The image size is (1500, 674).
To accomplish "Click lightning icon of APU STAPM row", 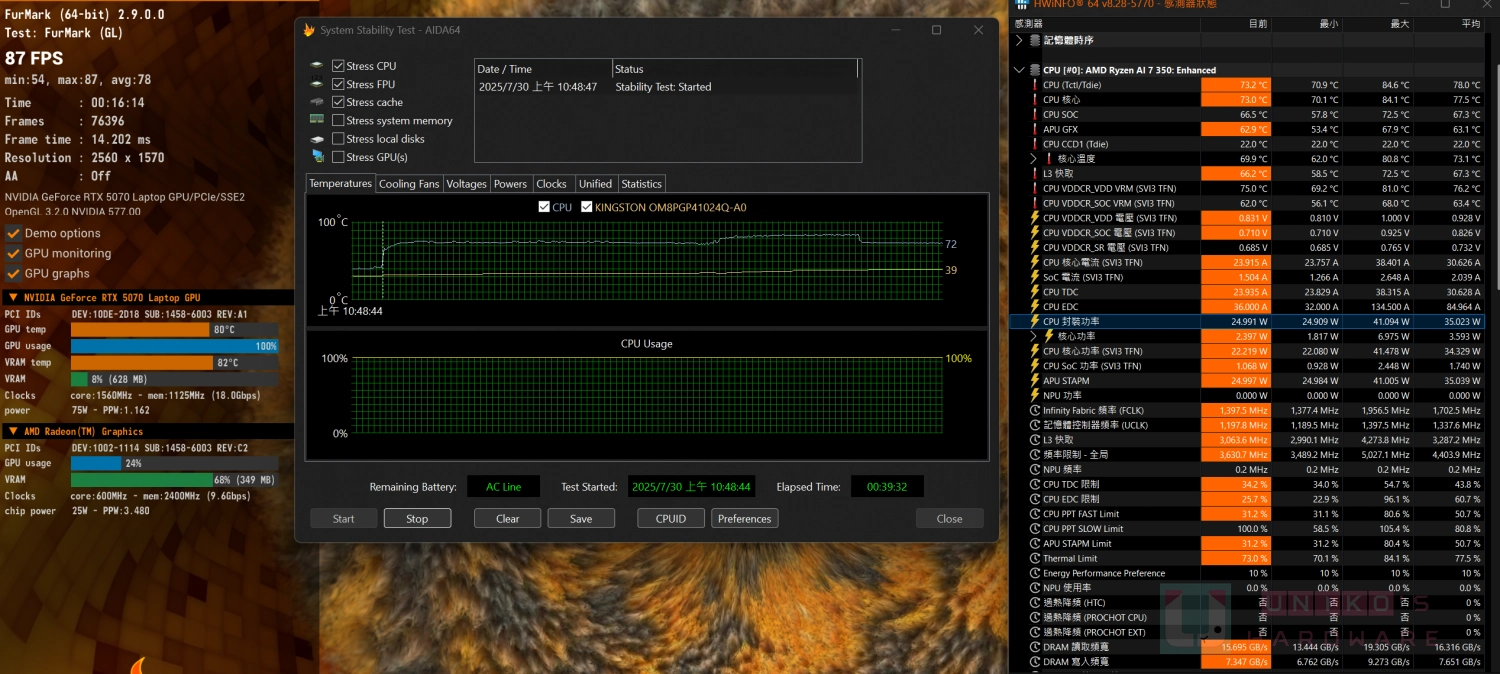I will pos(1035,380).
